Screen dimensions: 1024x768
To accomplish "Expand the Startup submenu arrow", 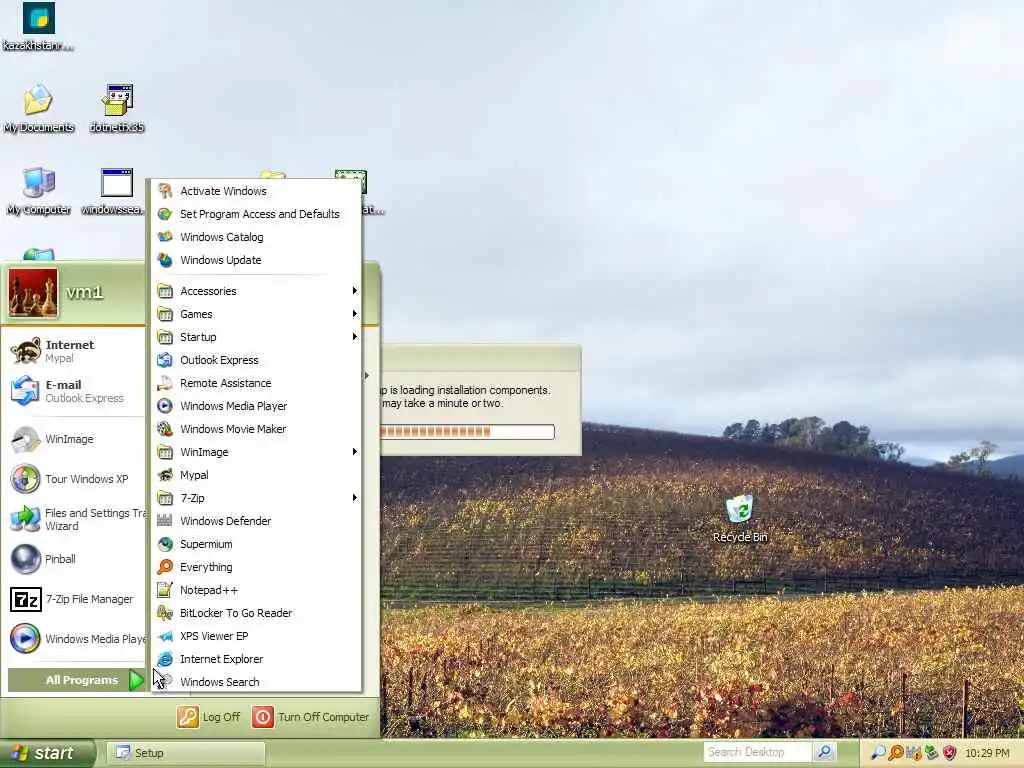I will click(355, 336).
